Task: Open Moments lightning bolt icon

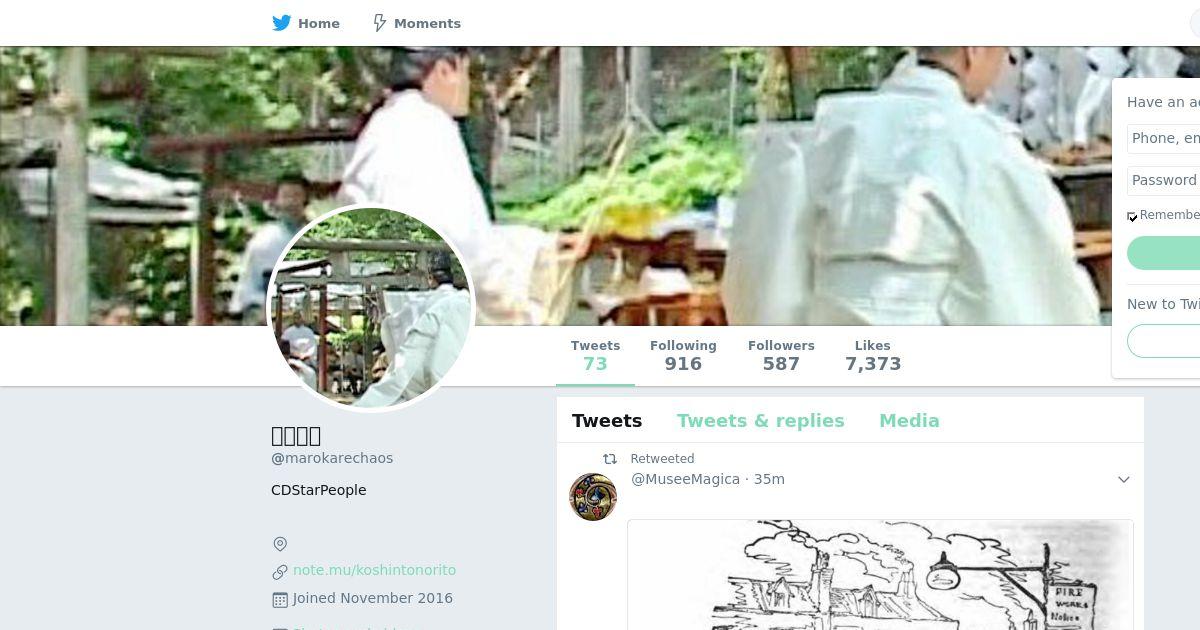Action: click(379, 23)
